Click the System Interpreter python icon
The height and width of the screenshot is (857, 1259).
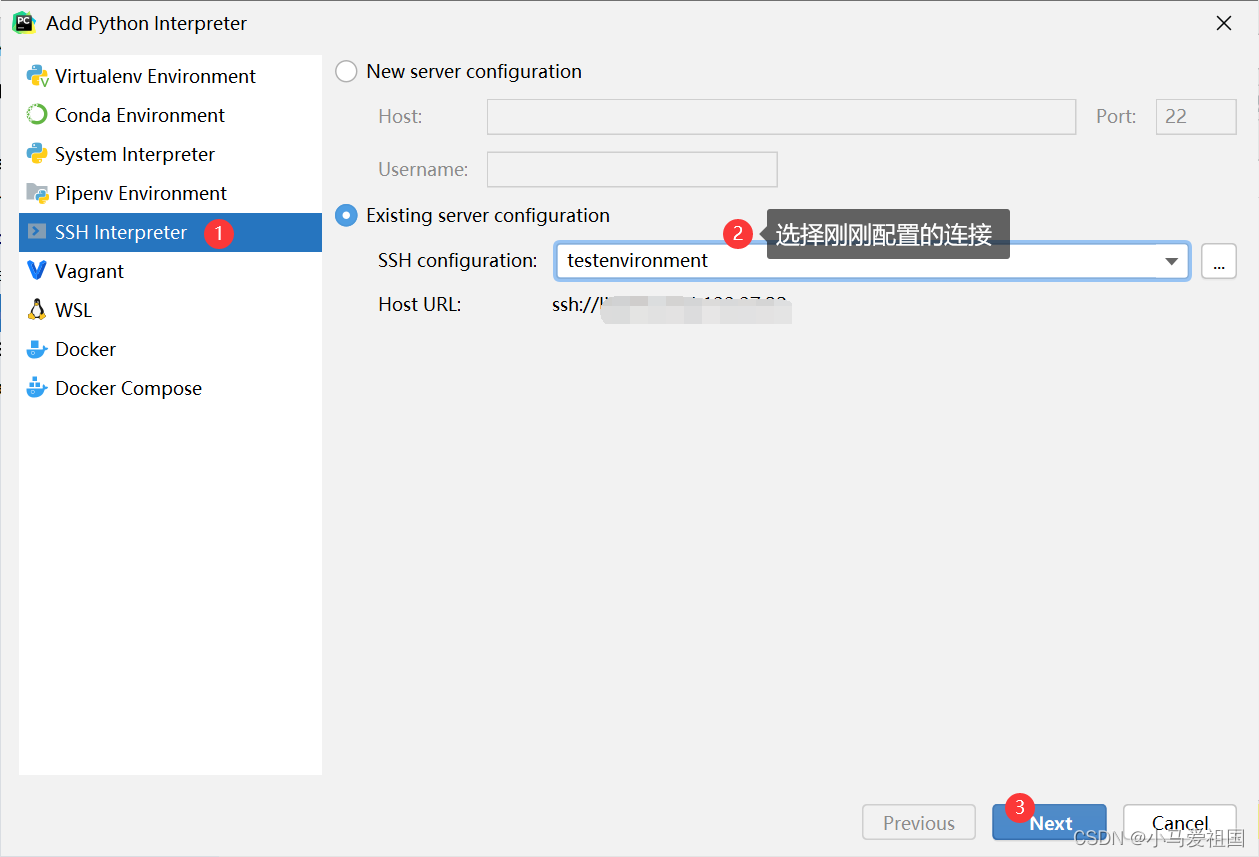tap(37, 154)
